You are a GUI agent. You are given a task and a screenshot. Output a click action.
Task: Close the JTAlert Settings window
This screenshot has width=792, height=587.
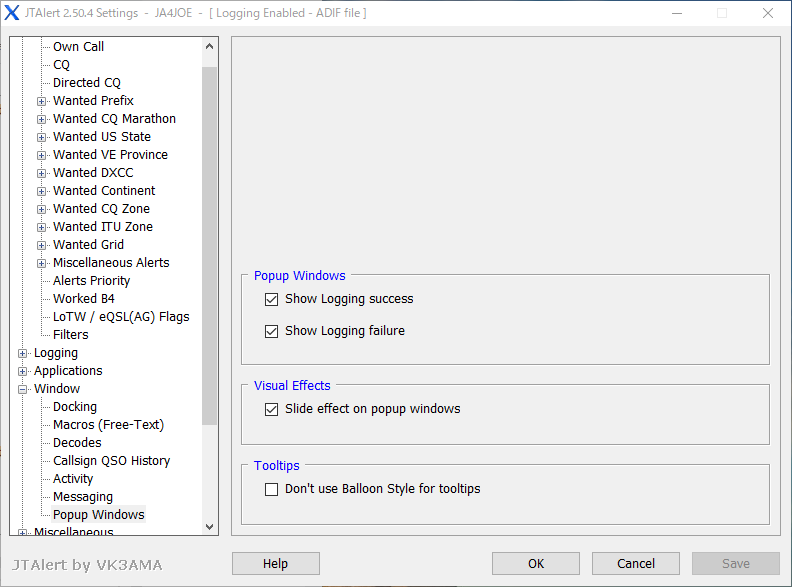pos(768,13)
